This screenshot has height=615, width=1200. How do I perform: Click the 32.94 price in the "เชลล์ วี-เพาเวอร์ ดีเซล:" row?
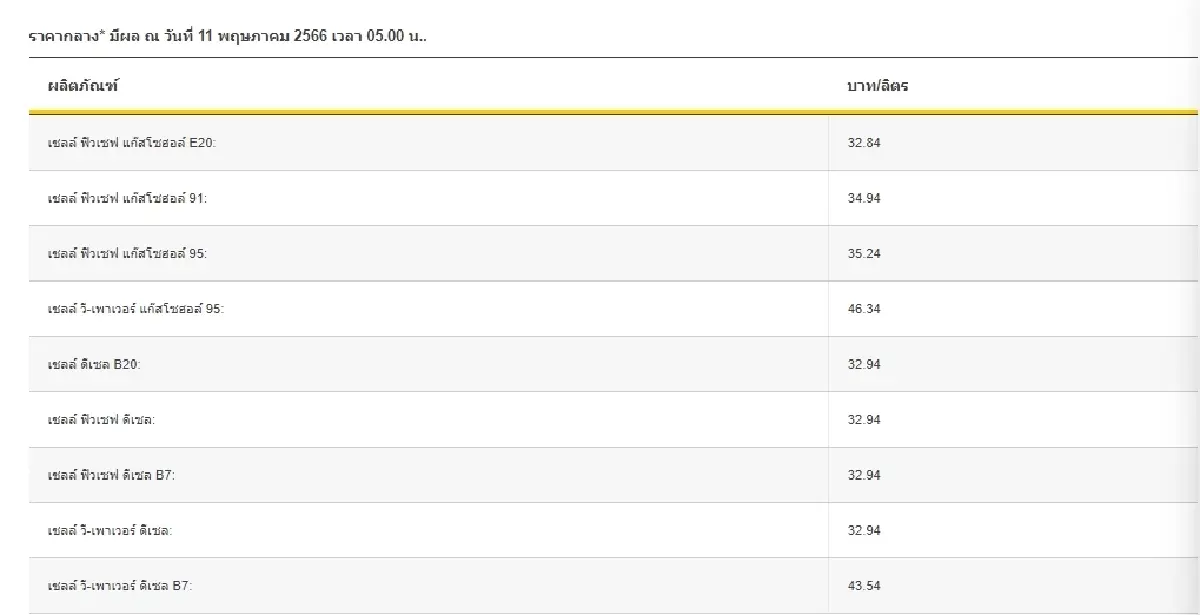864,530
